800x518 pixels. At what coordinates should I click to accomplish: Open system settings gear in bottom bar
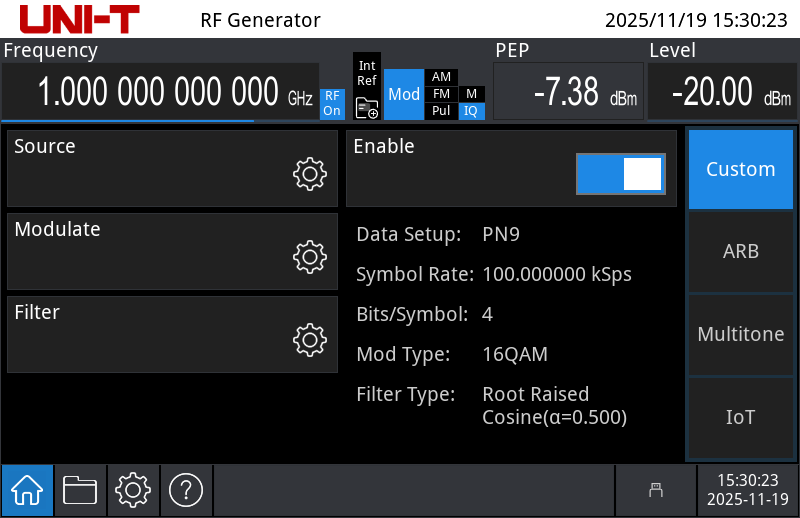point(133,490)
